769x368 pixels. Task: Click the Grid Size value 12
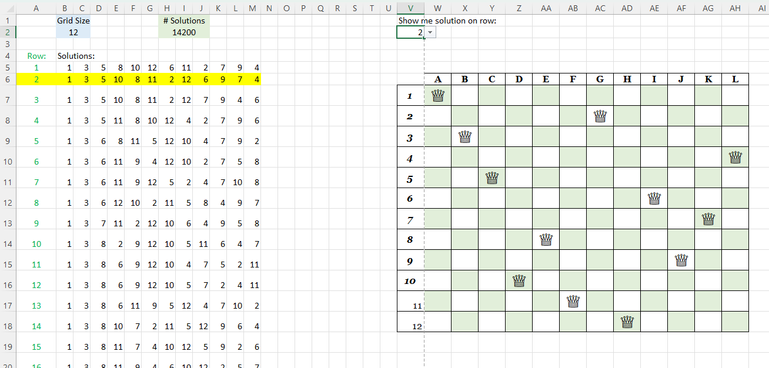pos(74,32)
